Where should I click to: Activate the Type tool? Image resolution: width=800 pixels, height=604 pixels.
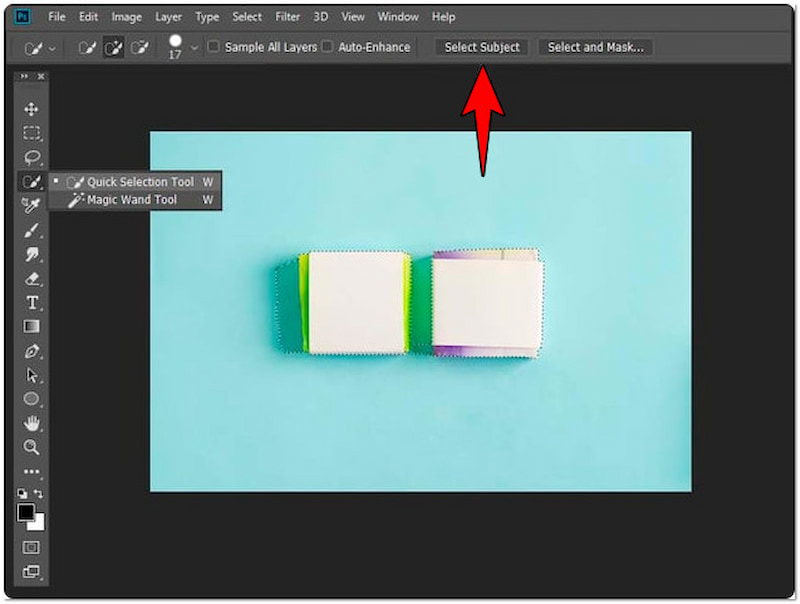tap(32, 303)
